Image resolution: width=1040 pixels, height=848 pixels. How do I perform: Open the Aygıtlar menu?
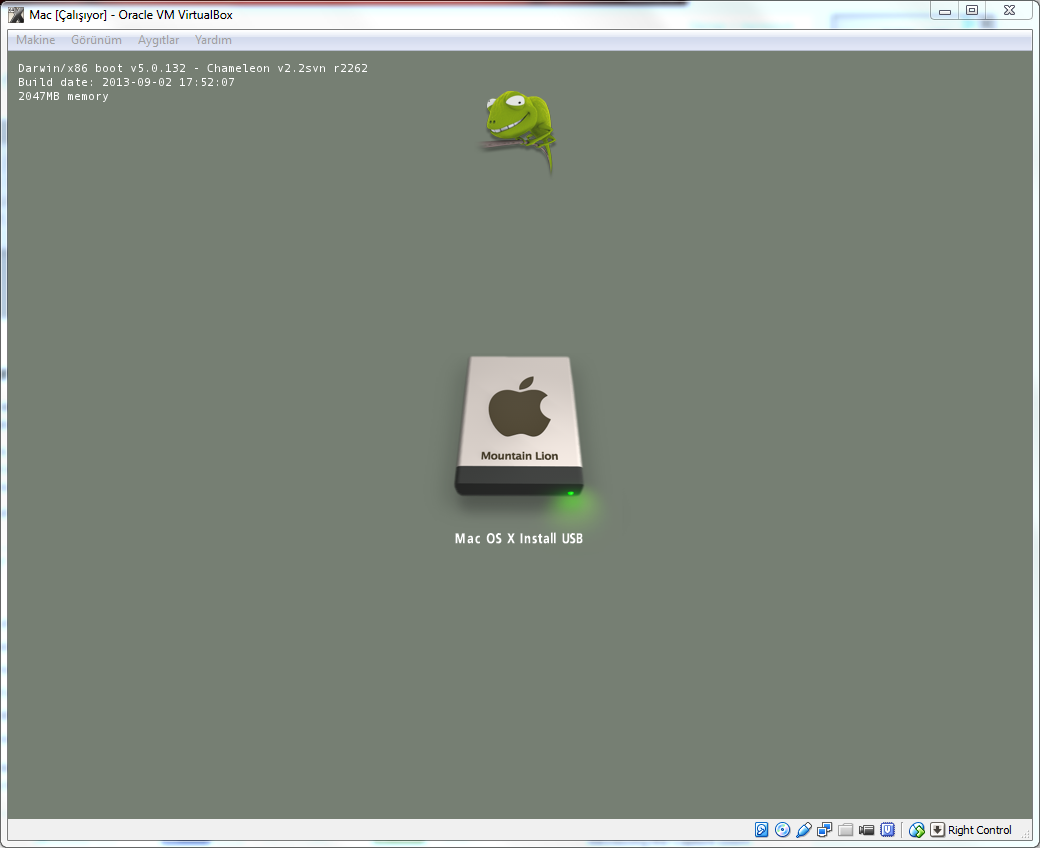point(159,40)
